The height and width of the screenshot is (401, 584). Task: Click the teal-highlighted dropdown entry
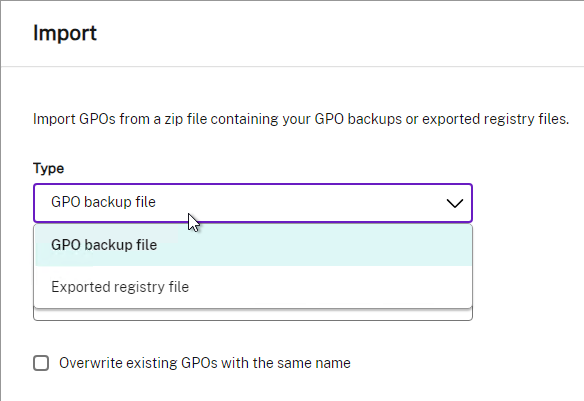point(253,245)
